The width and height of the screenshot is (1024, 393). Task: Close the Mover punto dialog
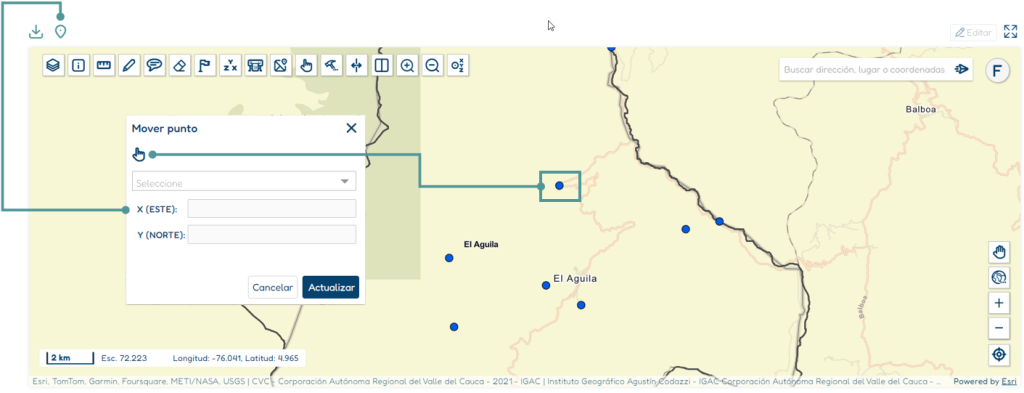(351, 128)
